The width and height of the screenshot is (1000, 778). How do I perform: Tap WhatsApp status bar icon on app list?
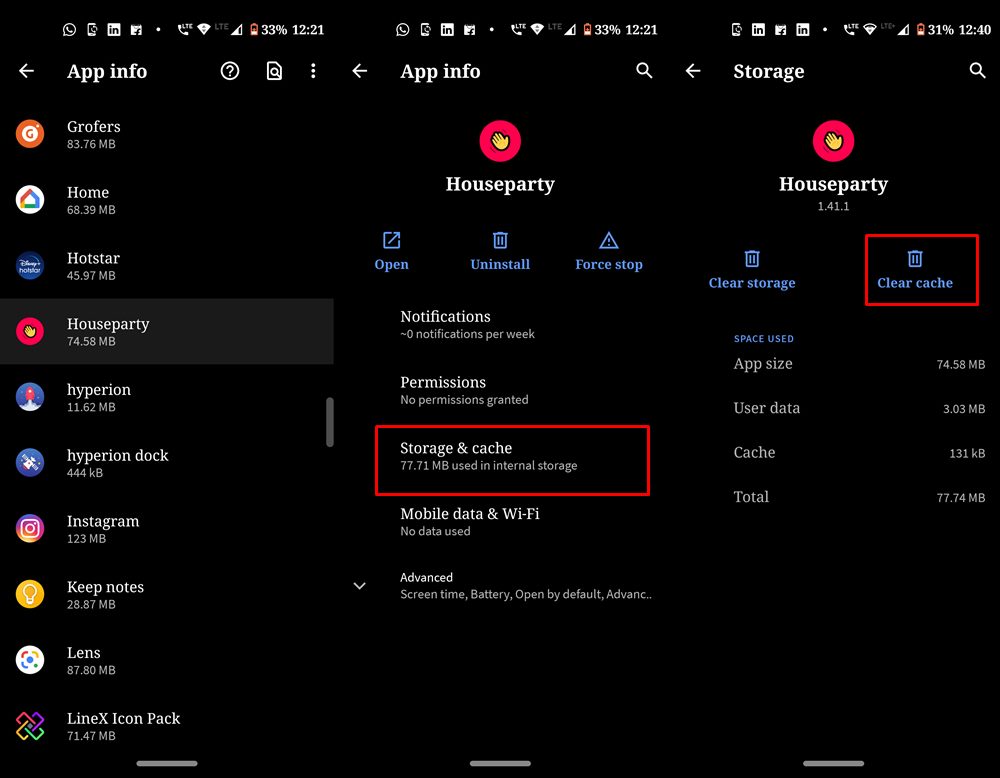click(x=70, y=29)
